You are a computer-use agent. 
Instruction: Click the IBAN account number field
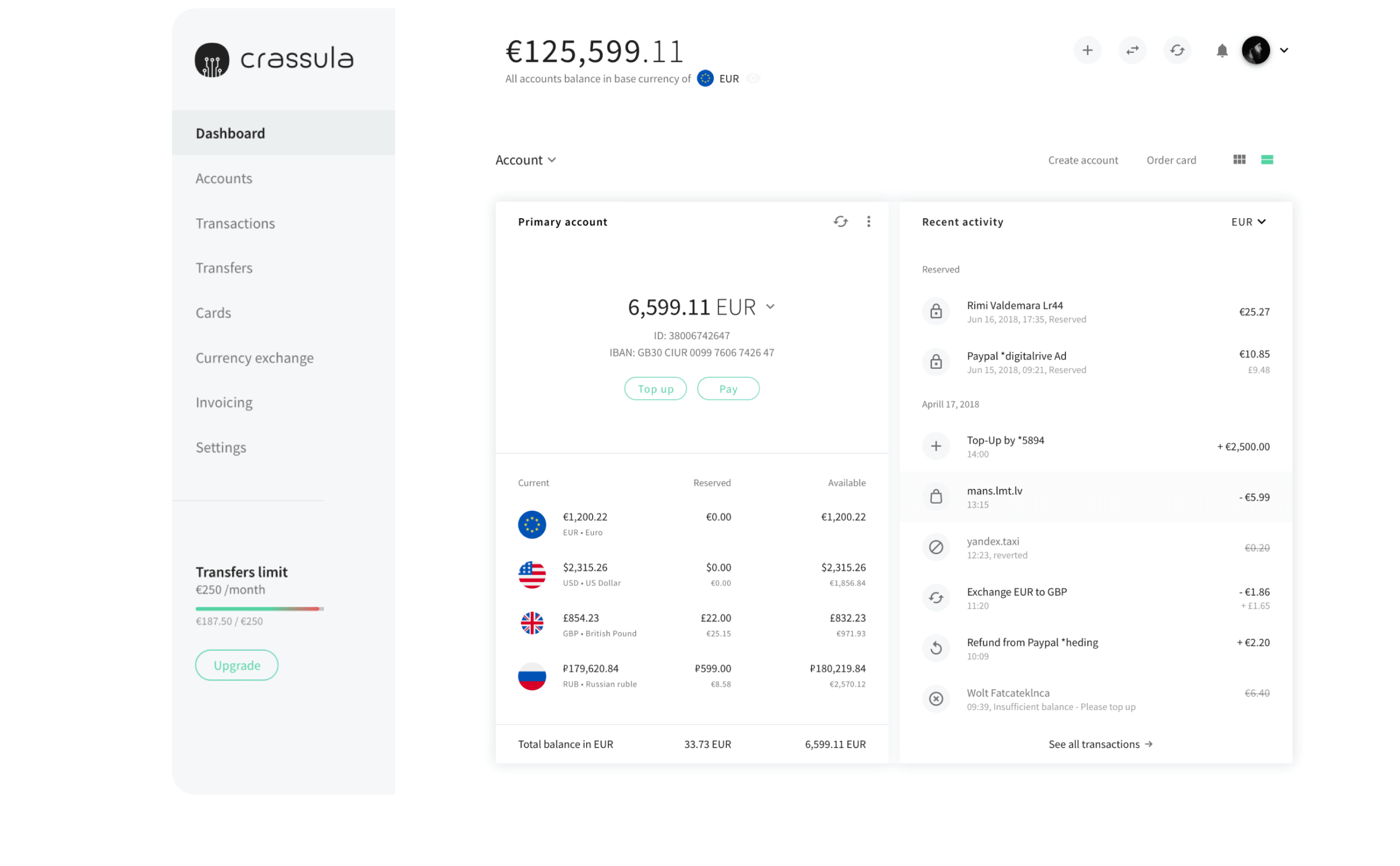691,353
